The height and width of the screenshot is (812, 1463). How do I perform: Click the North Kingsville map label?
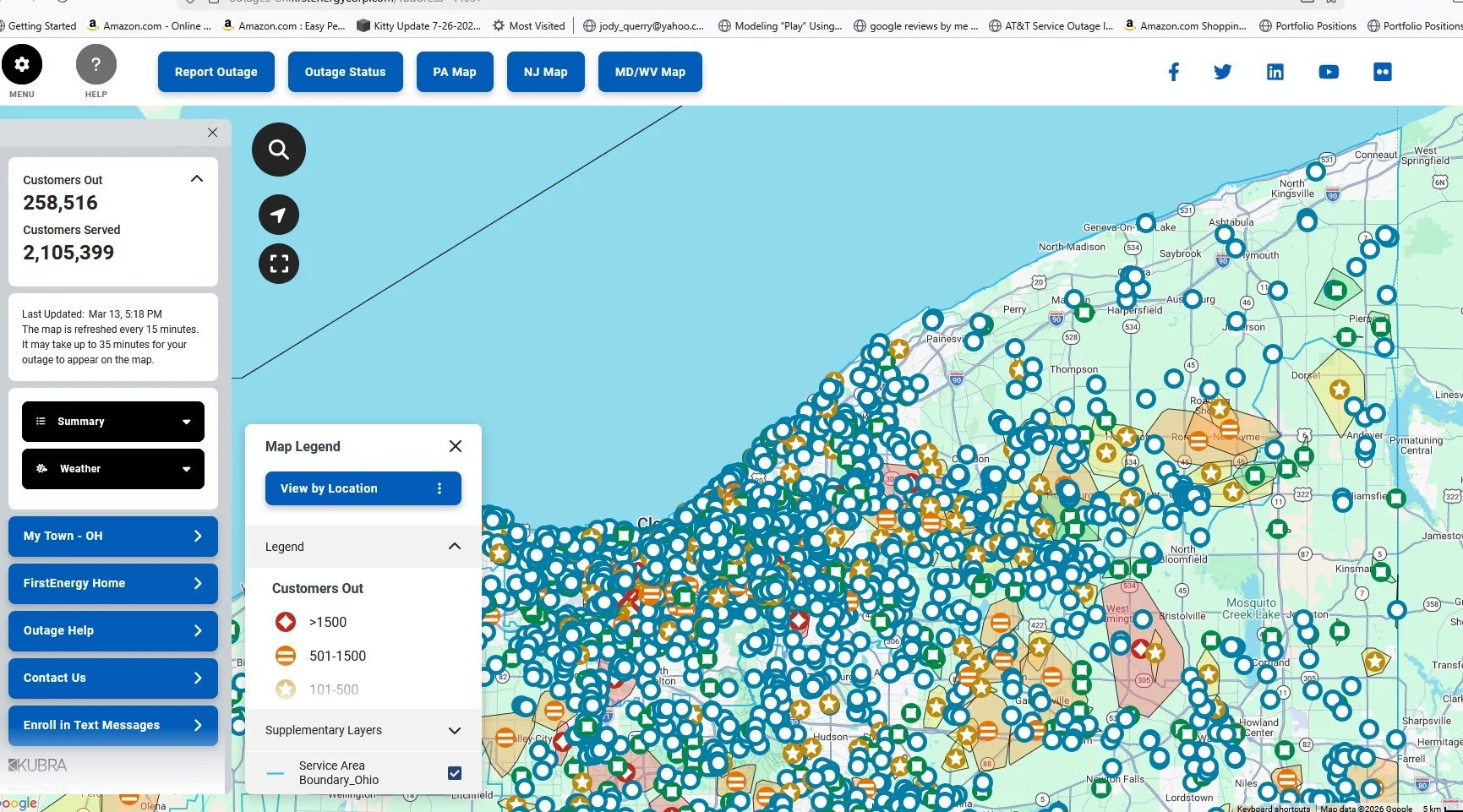point(1292,188)
